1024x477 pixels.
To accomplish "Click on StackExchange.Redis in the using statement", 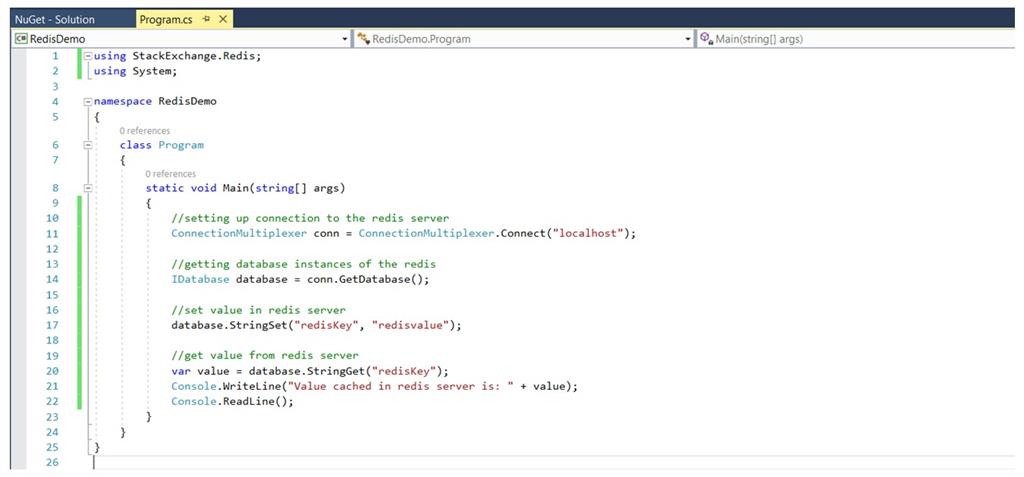I will tap(195, 56).
